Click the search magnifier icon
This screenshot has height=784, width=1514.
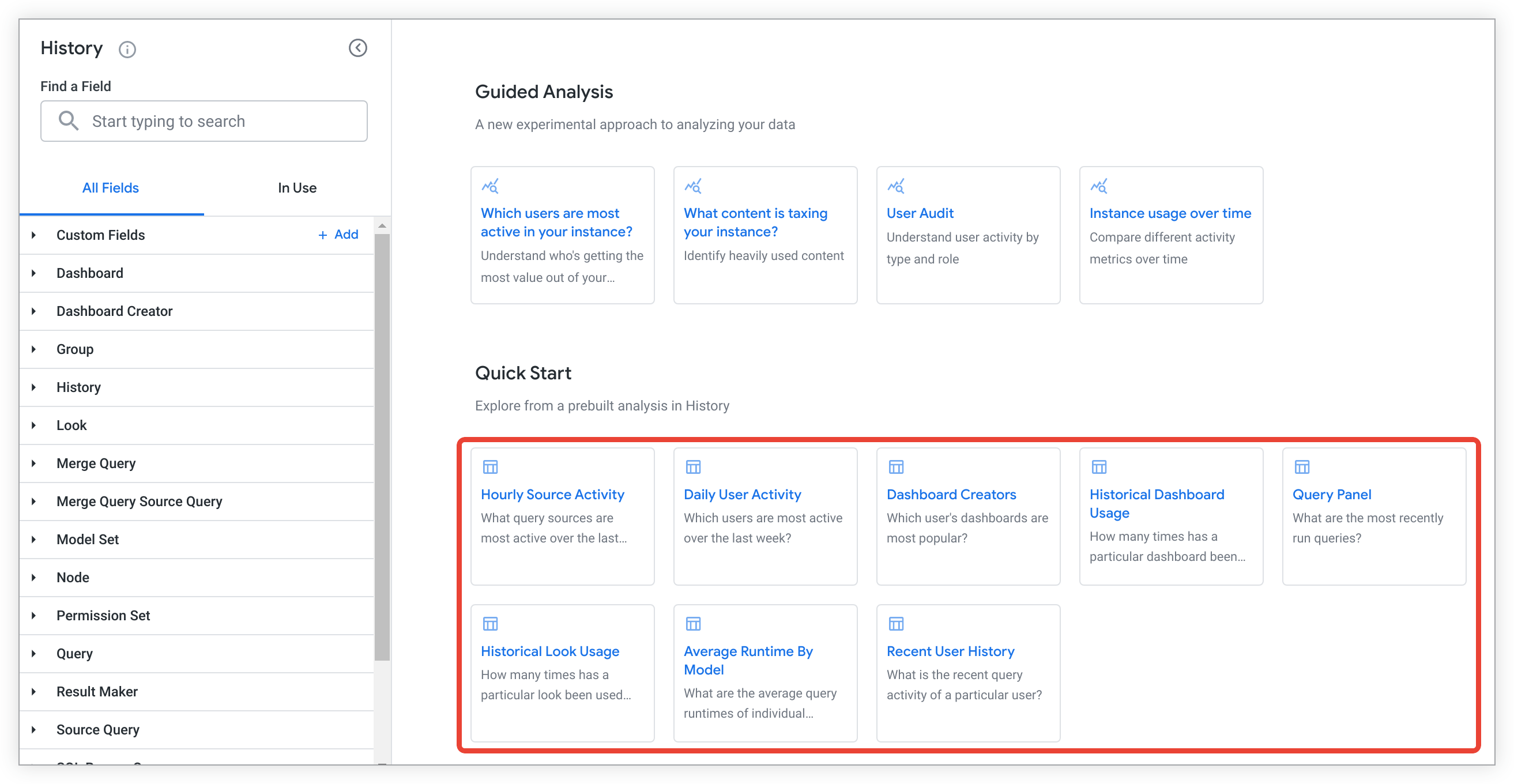click(x=68, y=121)
